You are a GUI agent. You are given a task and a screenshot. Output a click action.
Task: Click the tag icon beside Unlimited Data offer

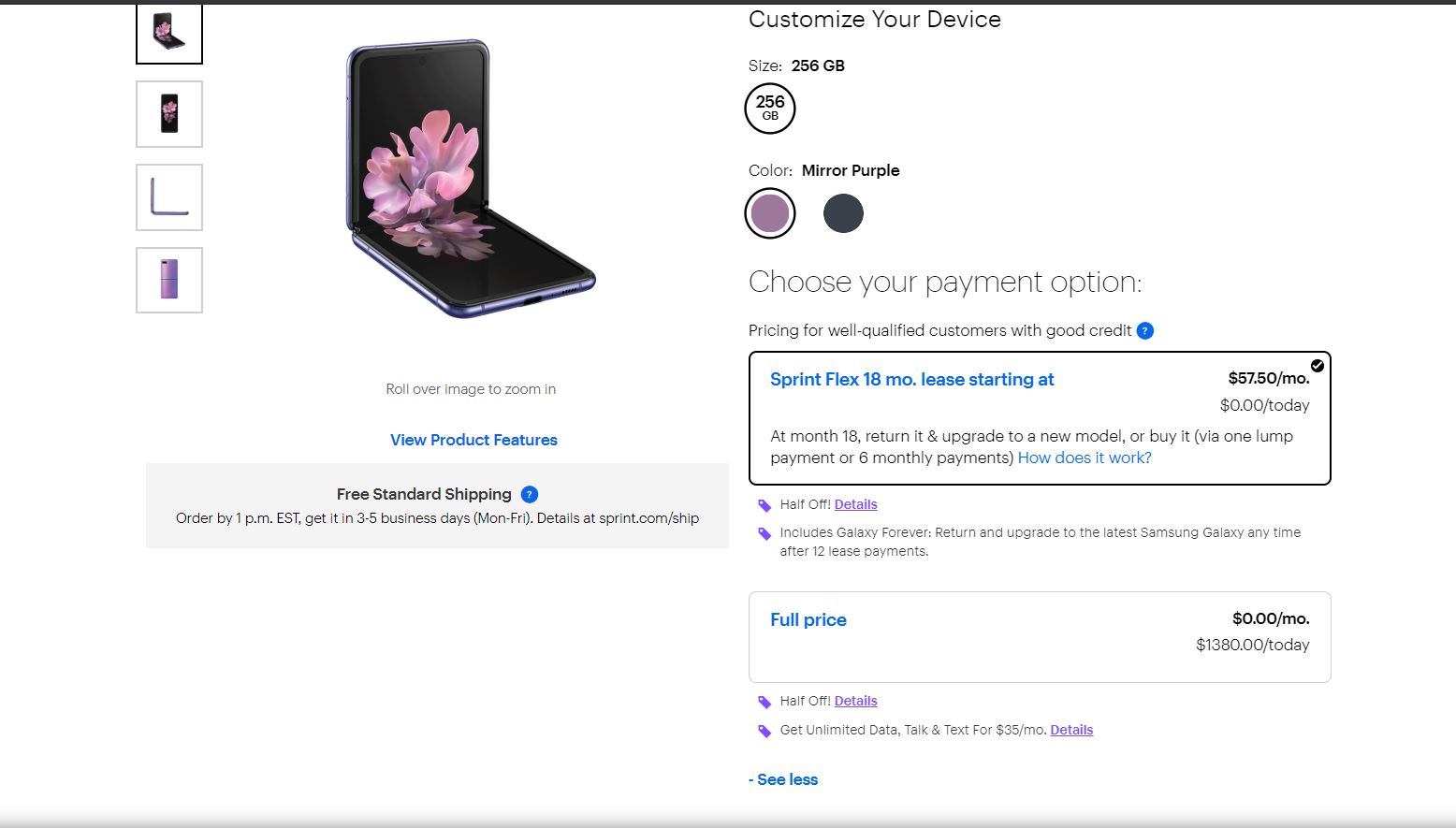click(x=764, y=731)
